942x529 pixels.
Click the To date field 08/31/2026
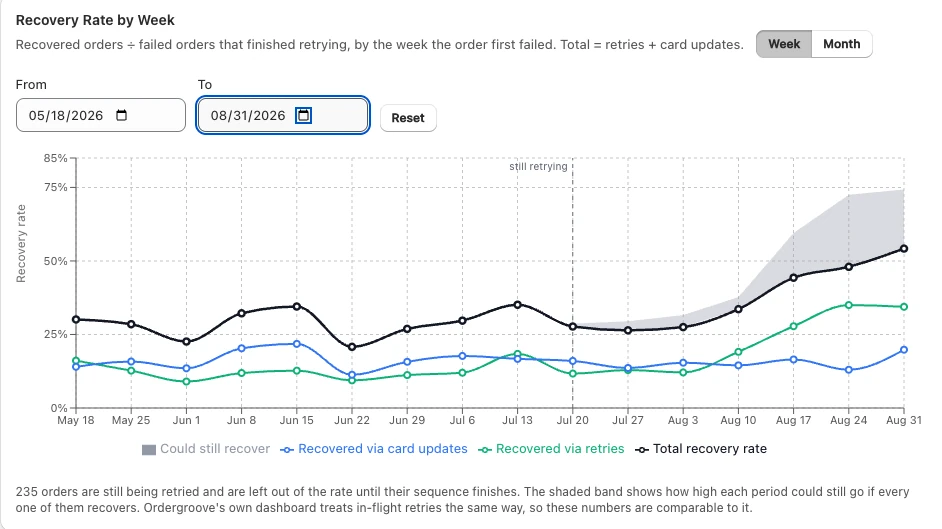[x=282, y=115]
